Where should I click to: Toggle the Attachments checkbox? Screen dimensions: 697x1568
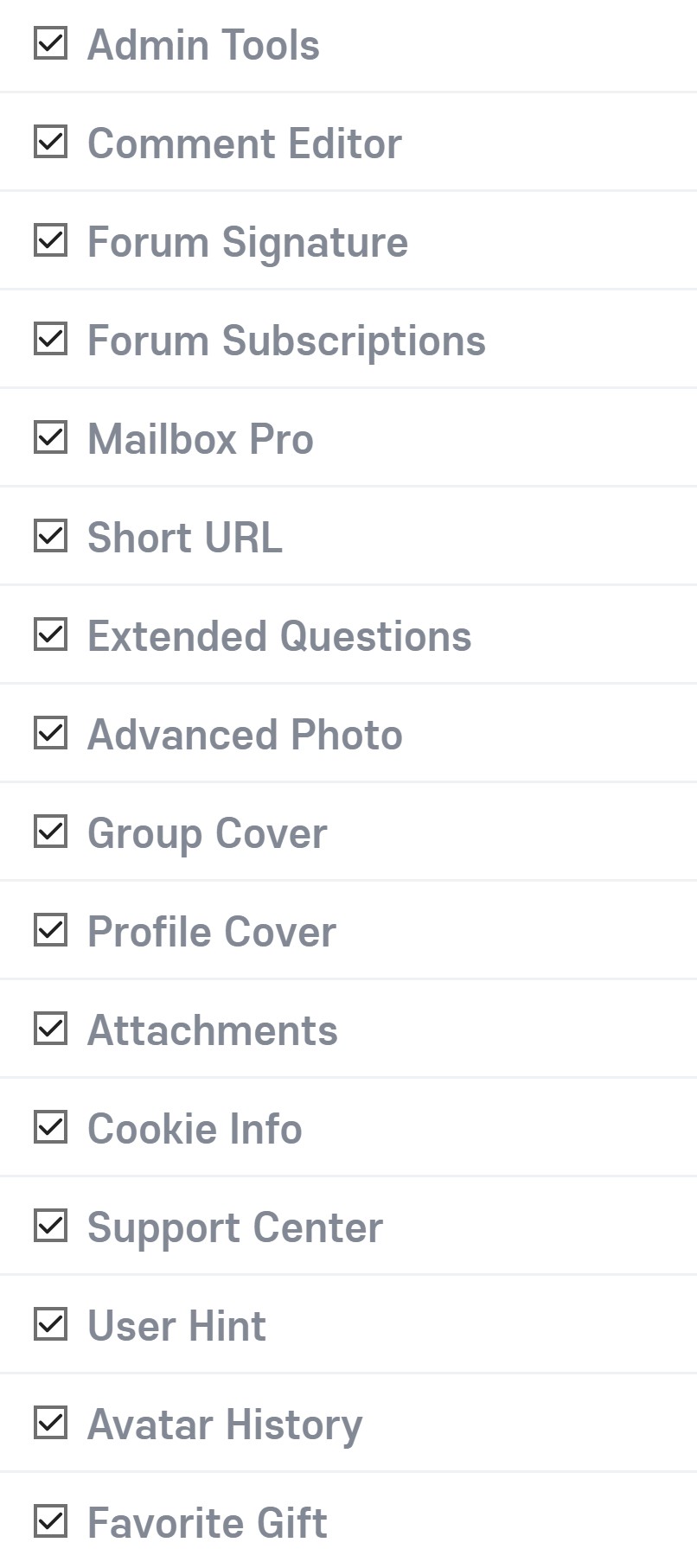click(50, 1029)
